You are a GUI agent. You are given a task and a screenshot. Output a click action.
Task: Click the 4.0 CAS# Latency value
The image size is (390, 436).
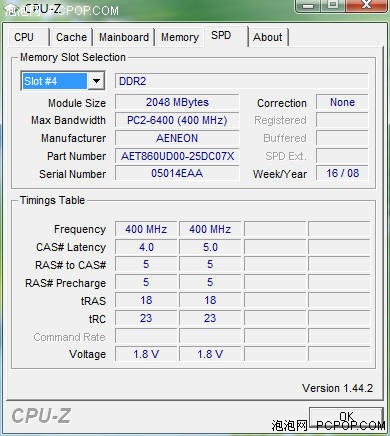tap(146, 247)
